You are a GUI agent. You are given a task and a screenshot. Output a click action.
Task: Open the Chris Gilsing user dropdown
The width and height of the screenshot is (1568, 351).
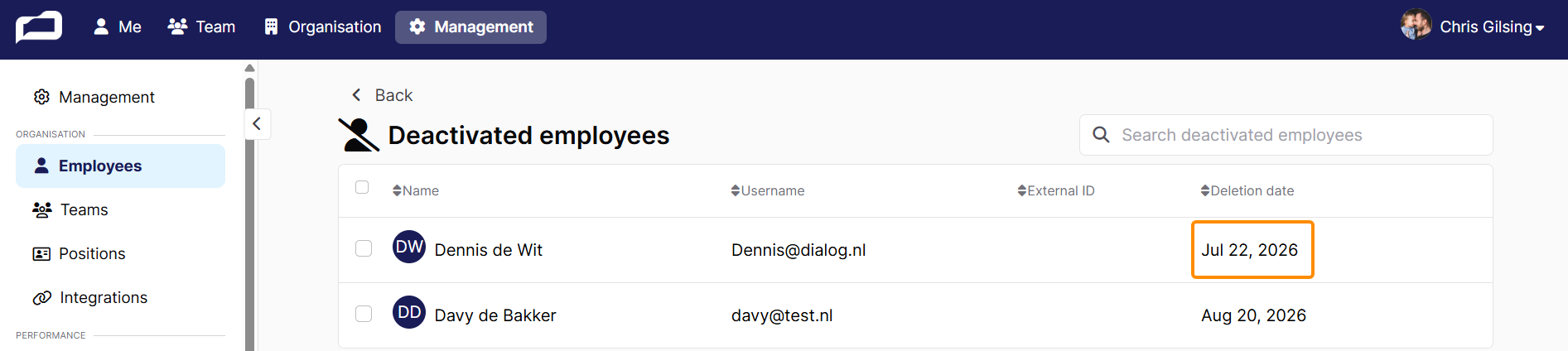[1473, 26]
